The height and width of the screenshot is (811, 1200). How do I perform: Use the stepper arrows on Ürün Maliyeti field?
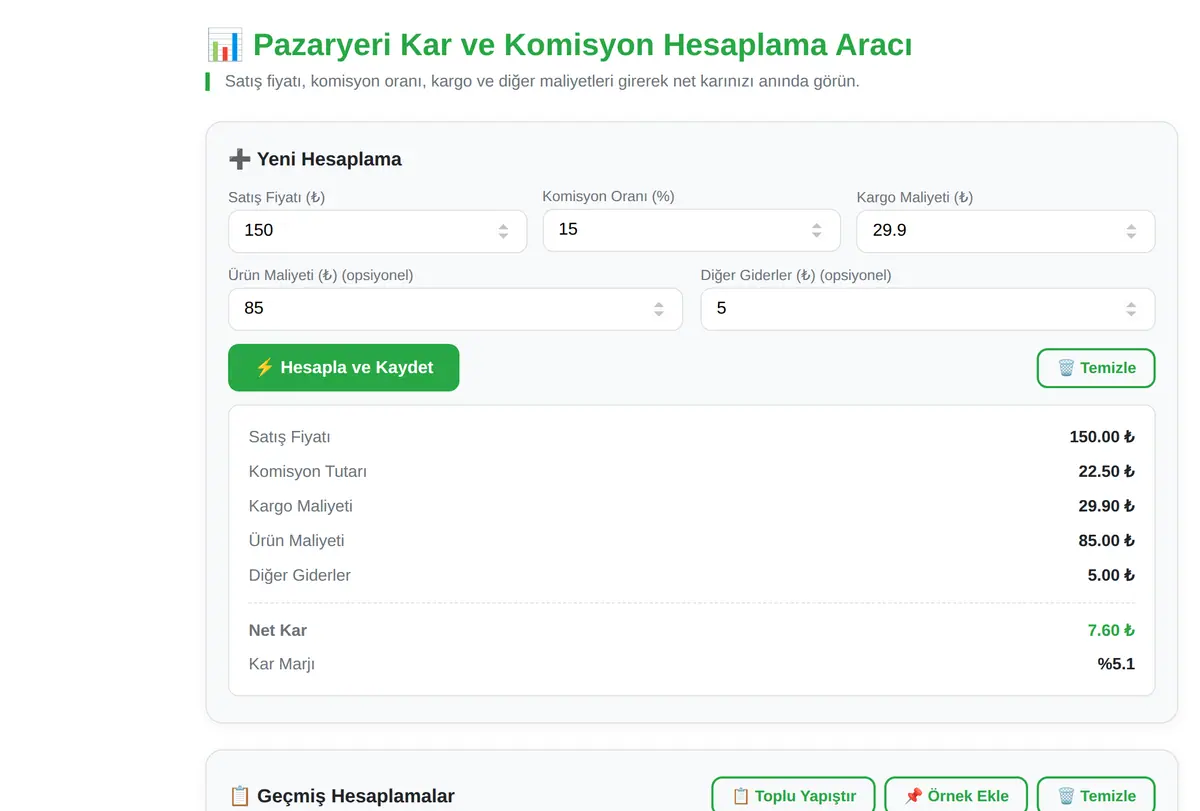pos(659,309)
